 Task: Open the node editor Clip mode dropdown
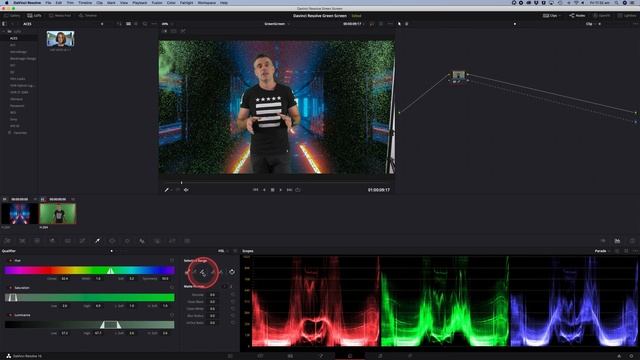(x=591, y=24)
